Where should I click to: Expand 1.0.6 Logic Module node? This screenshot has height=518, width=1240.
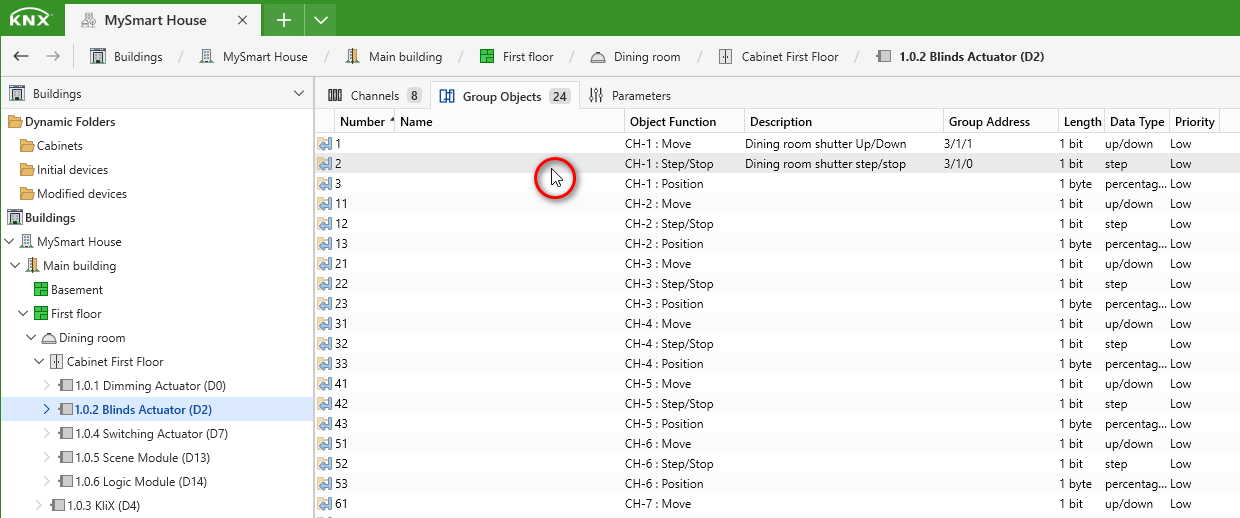coord(47,482)
